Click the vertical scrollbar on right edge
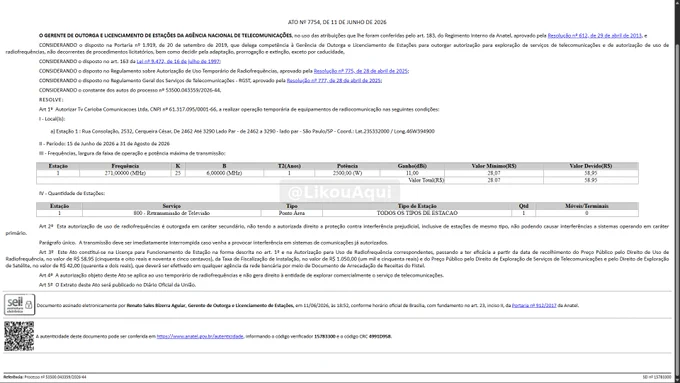Screen dimensions: 680x383 point(677,191)
